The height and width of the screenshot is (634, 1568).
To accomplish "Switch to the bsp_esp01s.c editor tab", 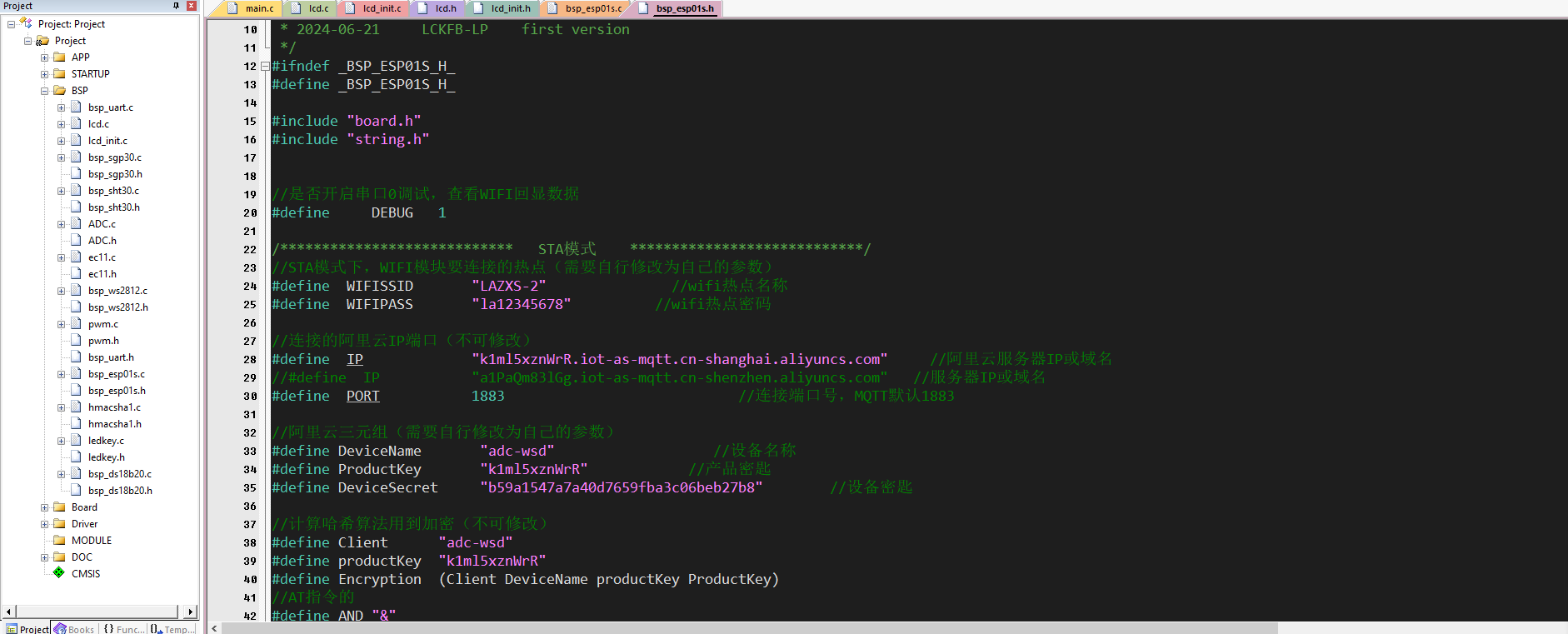I will [586, 8].
